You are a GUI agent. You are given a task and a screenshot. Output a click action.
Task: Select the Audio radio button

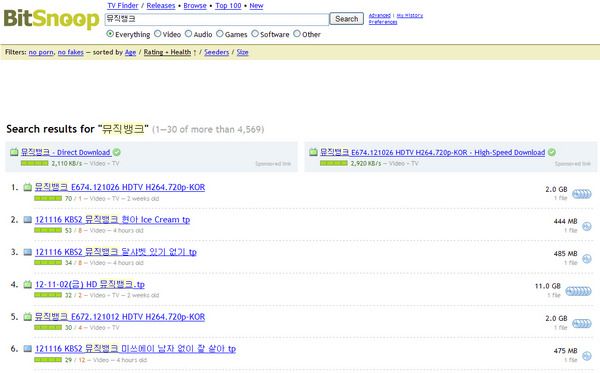(x=188, y=34)
